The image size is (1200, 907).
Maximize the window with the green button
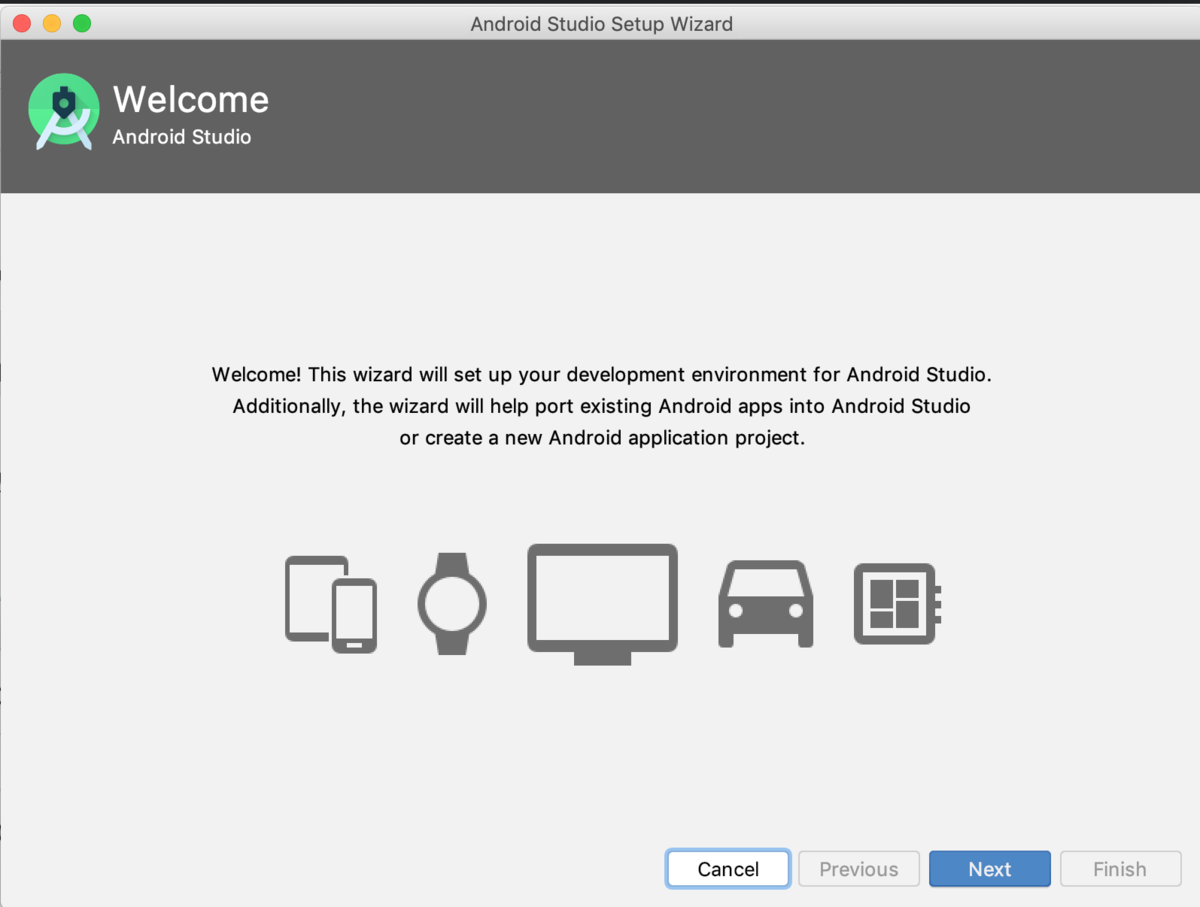pos(82,23)
